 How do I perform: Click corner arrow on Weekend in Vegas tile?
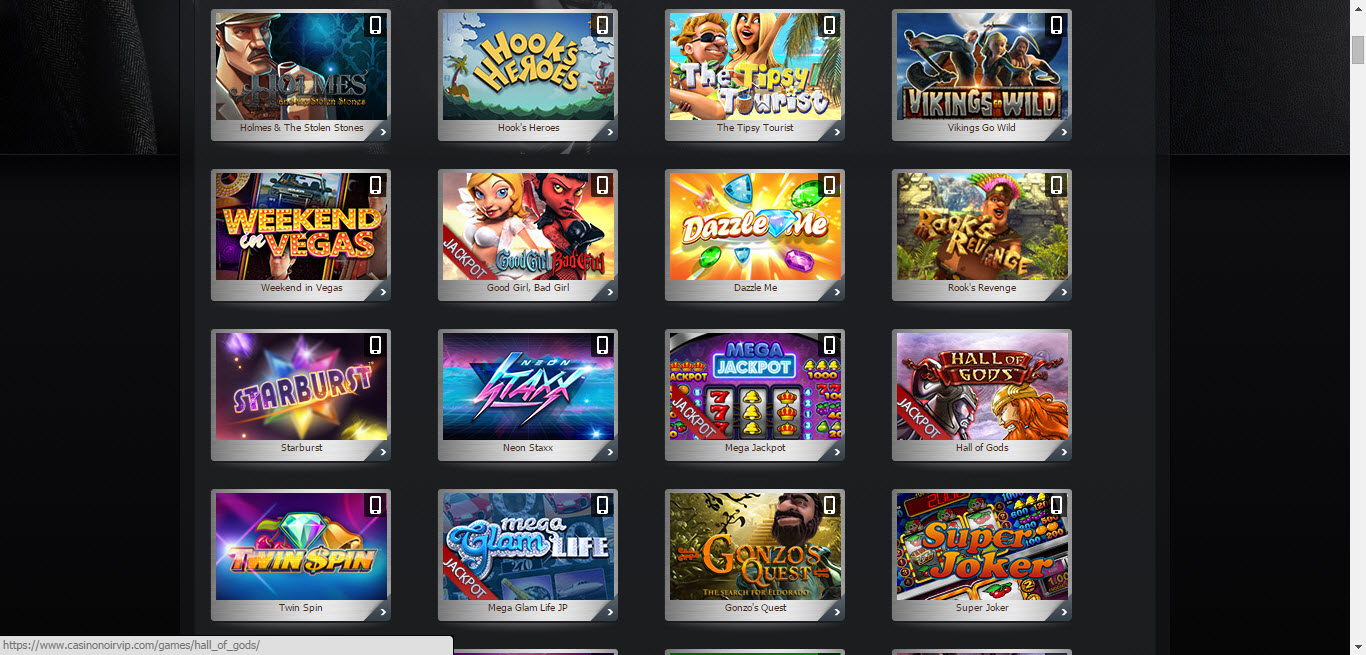[383, 293]
